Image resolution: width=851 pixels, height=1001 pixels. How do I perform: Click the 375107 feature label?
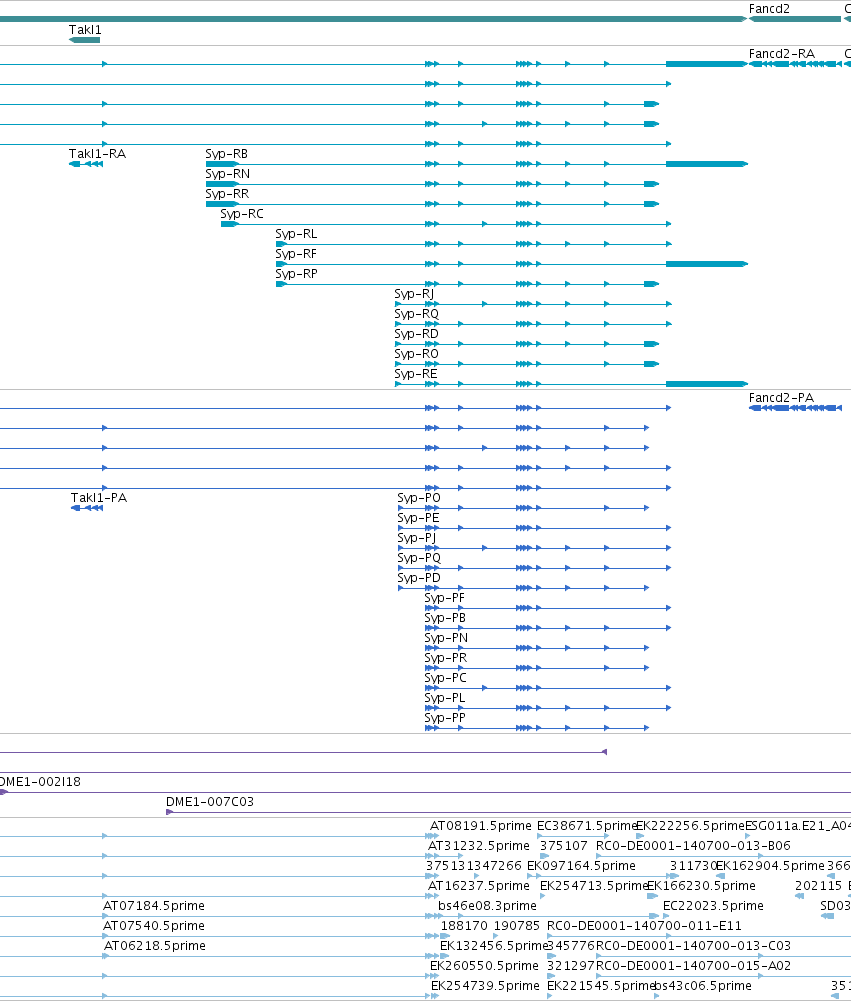tap(564, 846)
